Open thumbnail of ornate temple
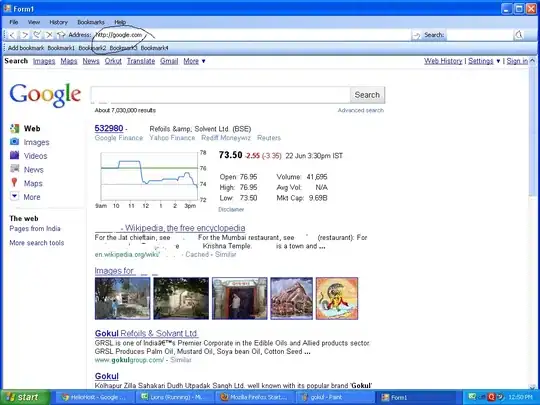Image resolution: width=540 pixels, height=405 pixels. (291, 298)
